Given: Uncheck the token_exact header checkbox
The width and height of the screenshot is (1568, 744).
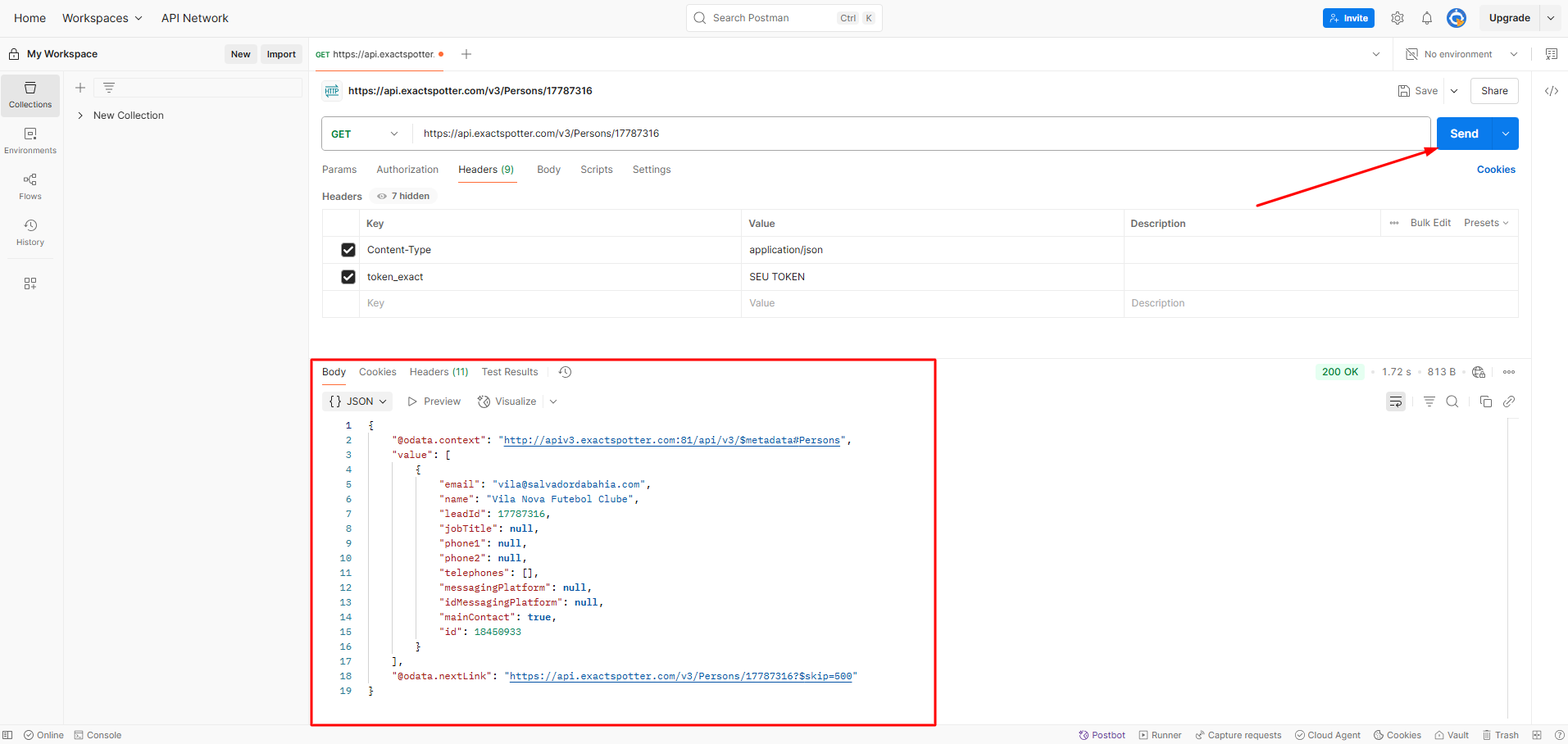Looking at the screenshot, I should pos(348,277).
